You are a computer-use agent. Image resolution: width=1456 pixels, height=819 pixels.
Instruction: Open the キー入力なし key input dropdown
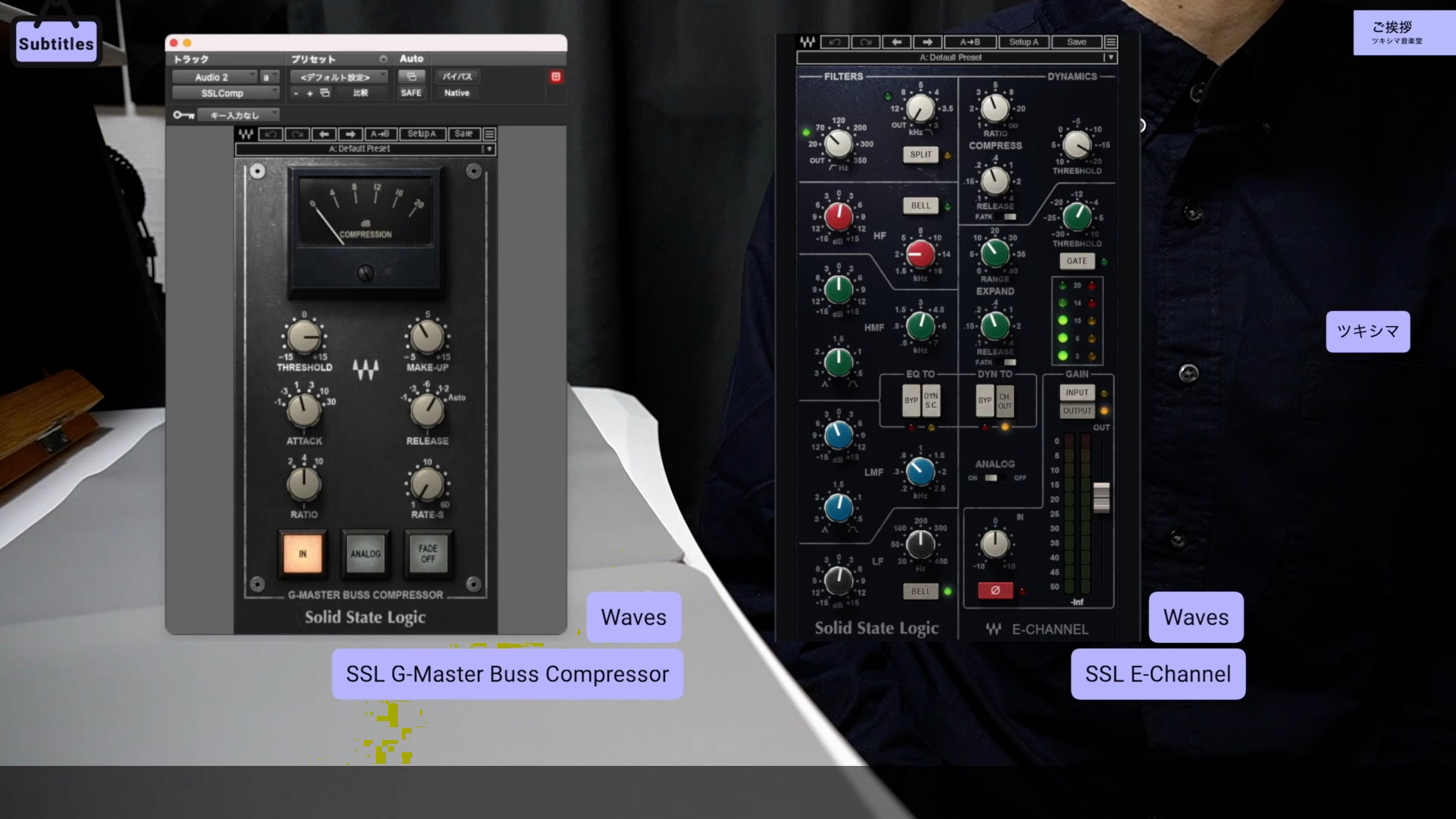coord(239,114)
